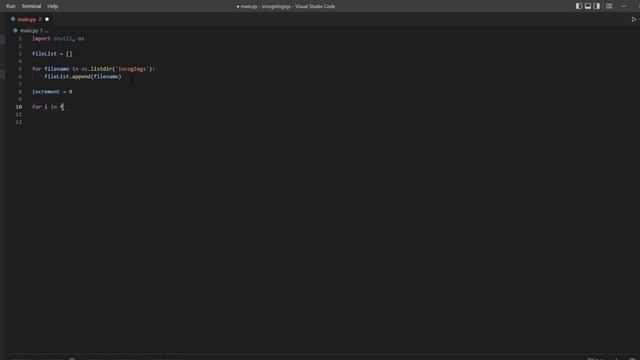Open the Terminal menu

tap(31, 6)
